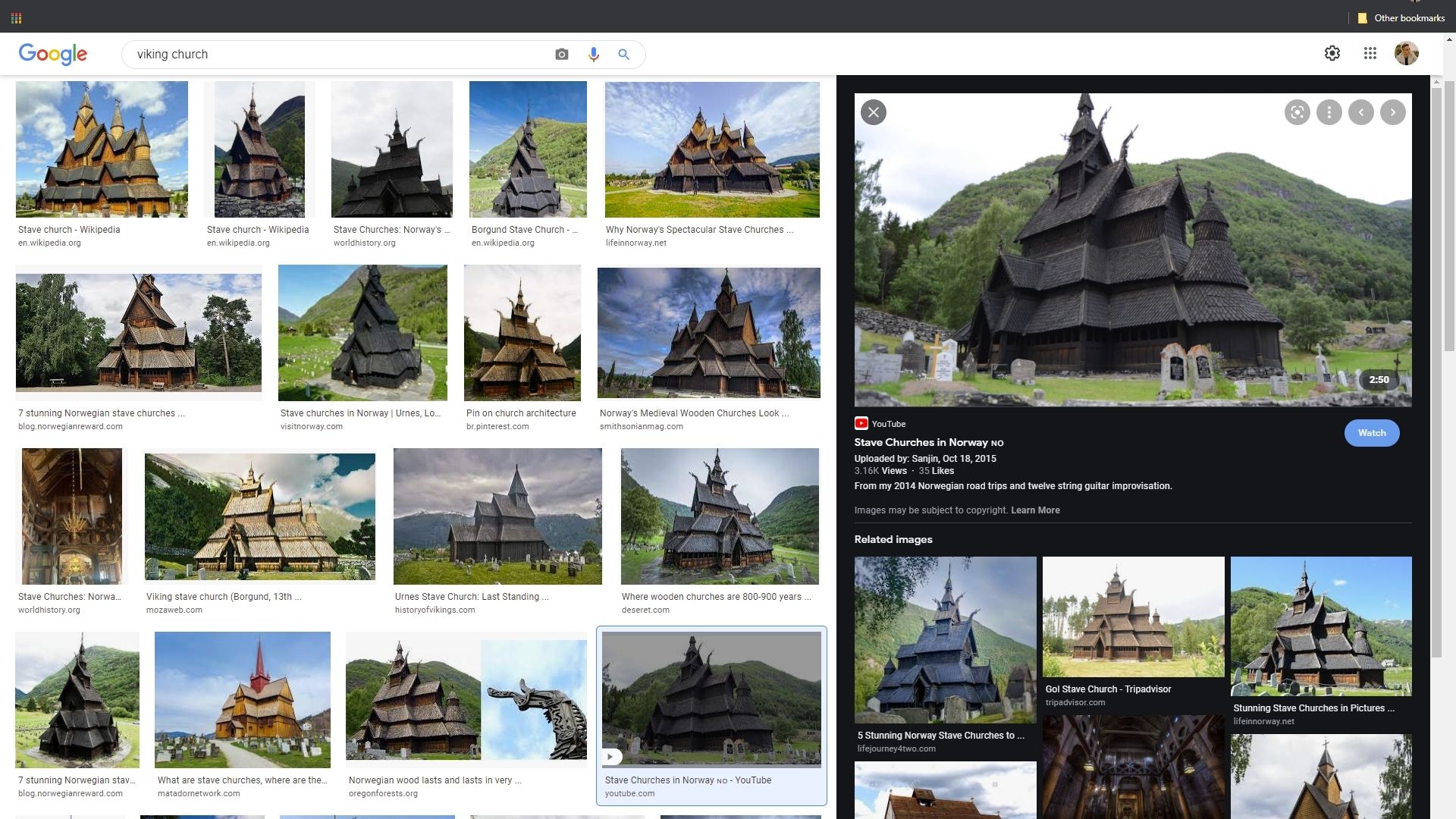1456x819 pixels.
Task: Open Viking stave church mozaweb.com image
Action: [x=260, y=516]
